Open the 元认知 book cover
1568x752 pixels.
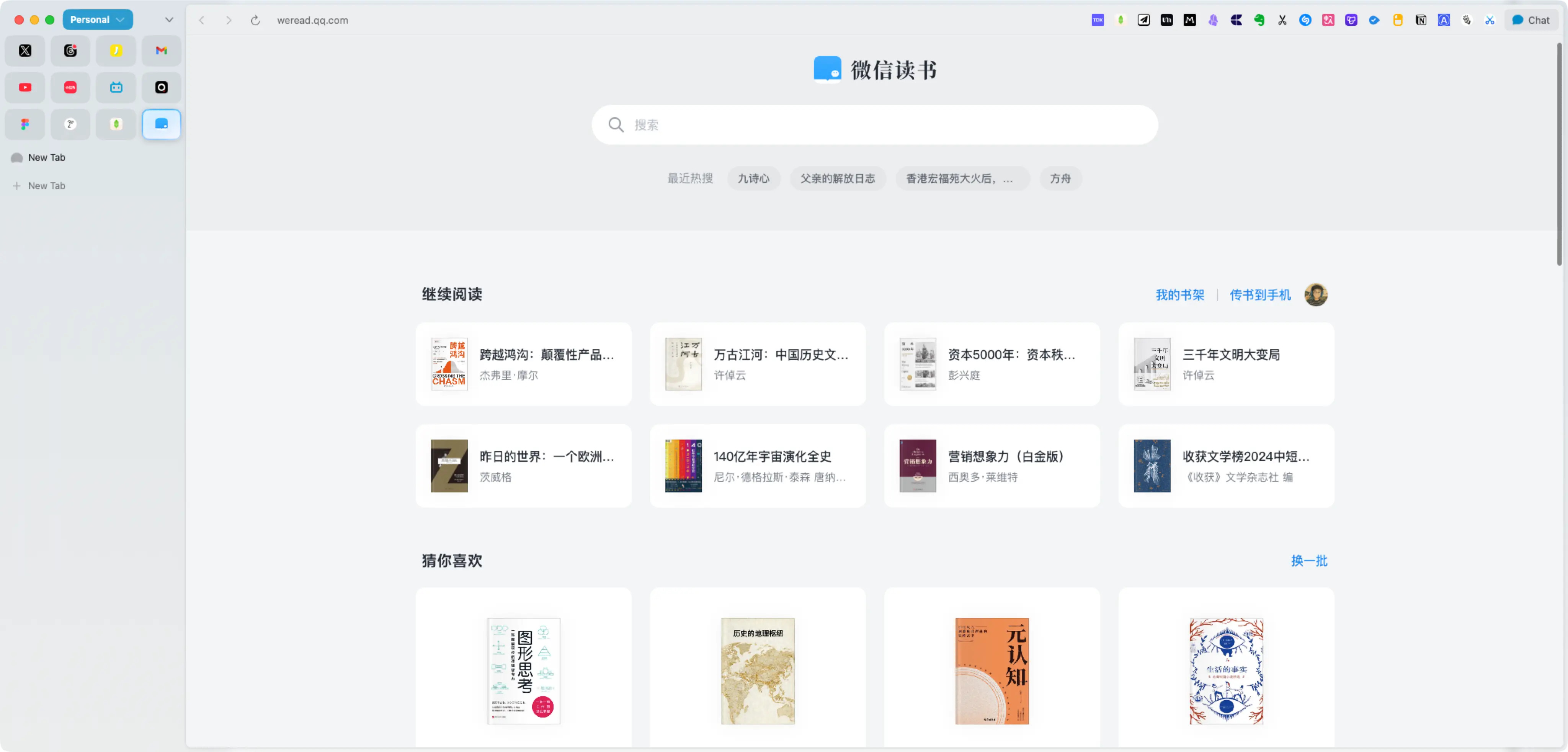[x=991, y=670]
